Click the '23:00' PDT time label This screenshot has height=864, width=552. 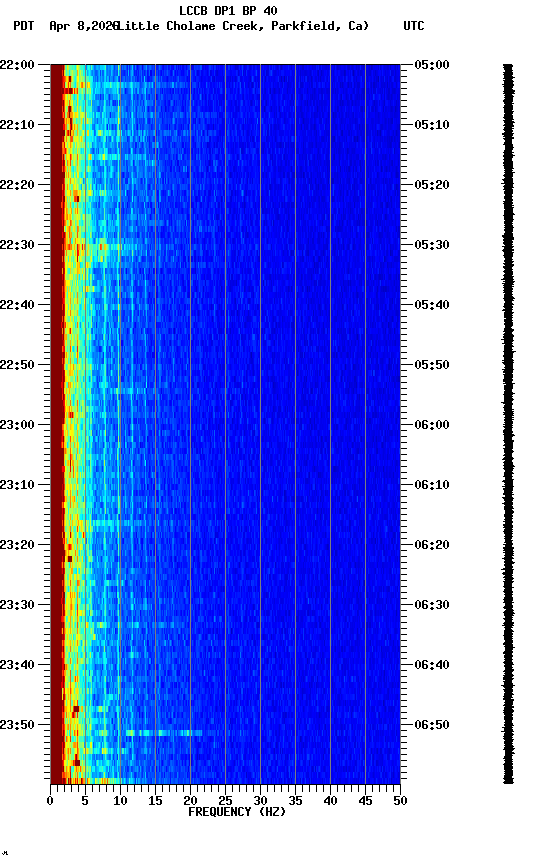tap(17, 425)
